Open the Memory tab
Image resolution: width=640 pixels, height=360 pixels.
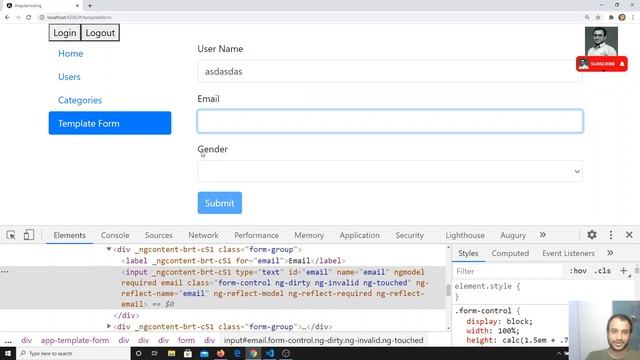point(309,236)
